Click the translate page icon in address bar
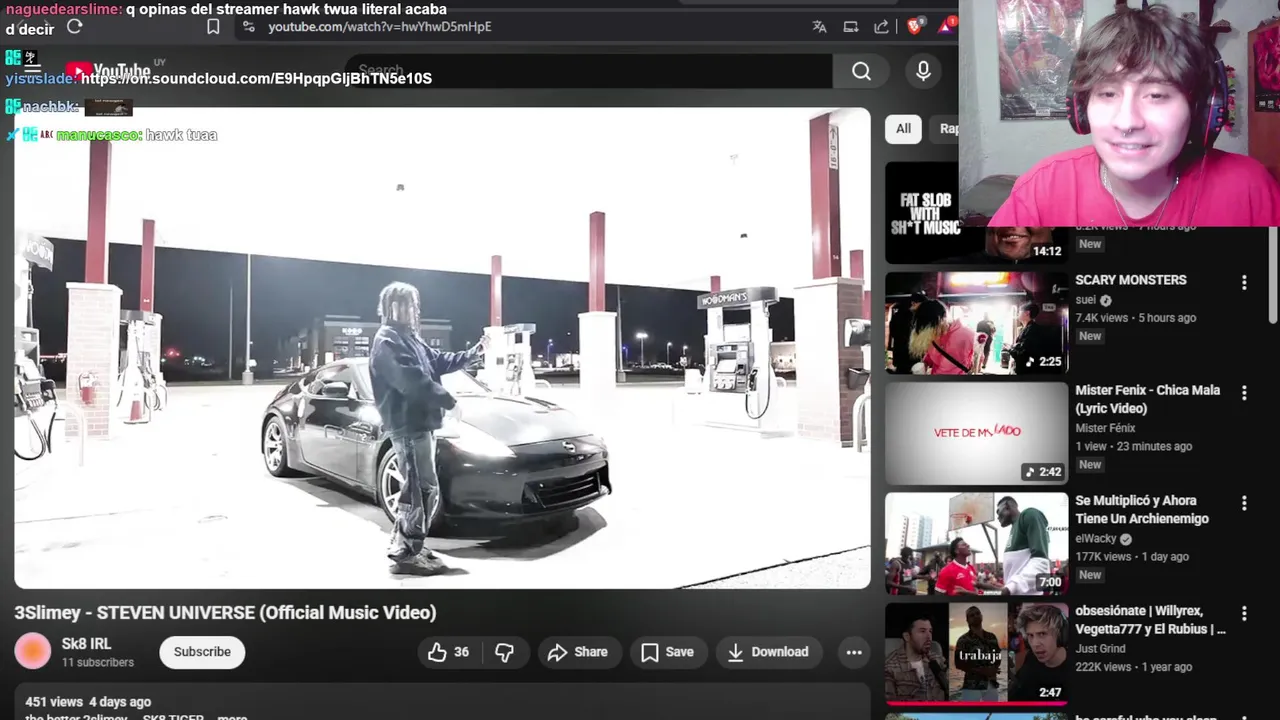The width and height of the screenshot is (1280, 720). tap(819, 27)
